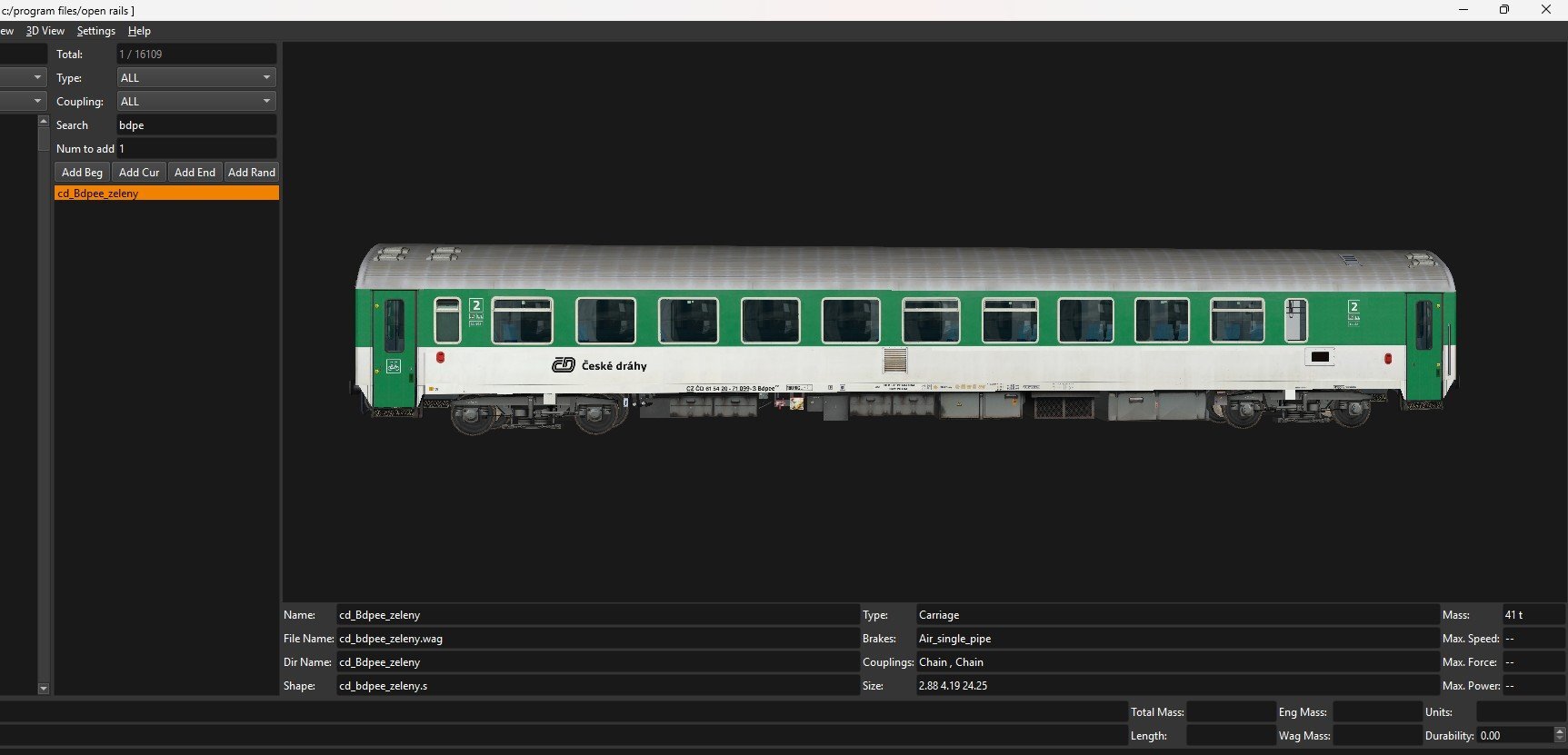
Task: Restore down the Open Rails window
Action: [x=1504, y=10]
